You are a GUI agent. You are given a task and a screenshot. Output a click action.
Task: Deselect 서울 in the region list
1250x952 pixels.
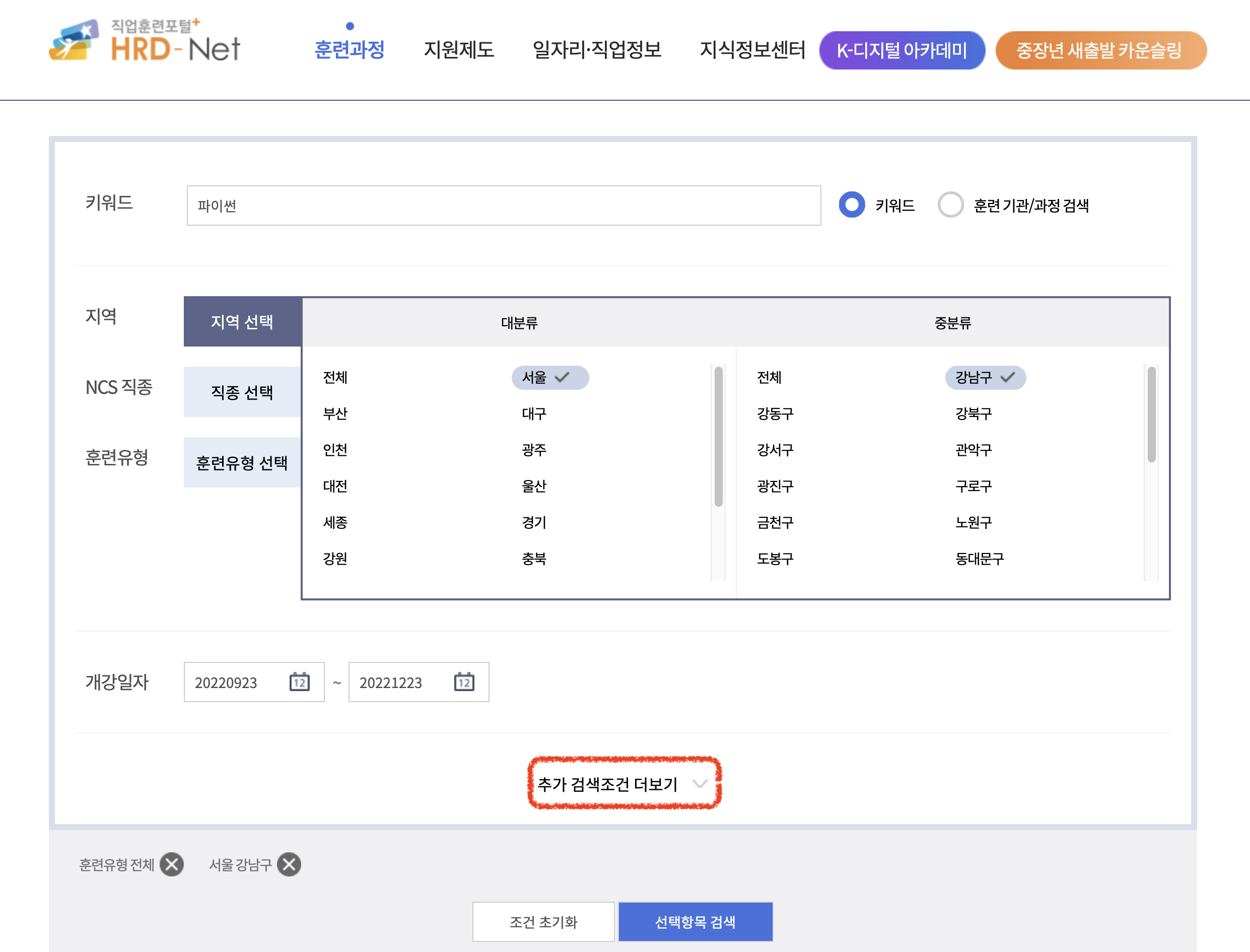549,377
